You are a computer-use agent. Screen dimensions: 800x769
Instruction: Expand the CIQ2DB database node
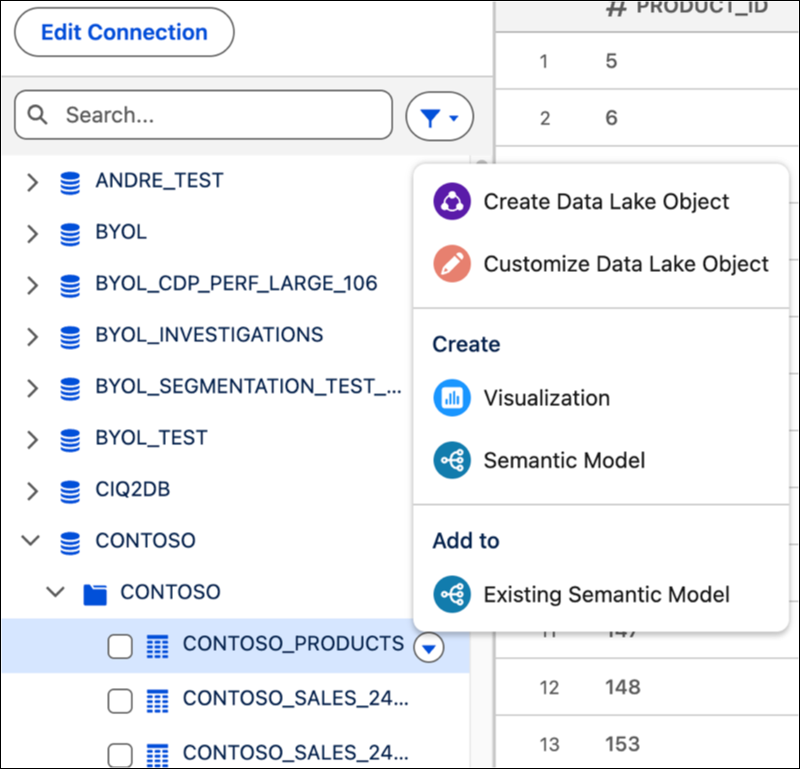33,491
